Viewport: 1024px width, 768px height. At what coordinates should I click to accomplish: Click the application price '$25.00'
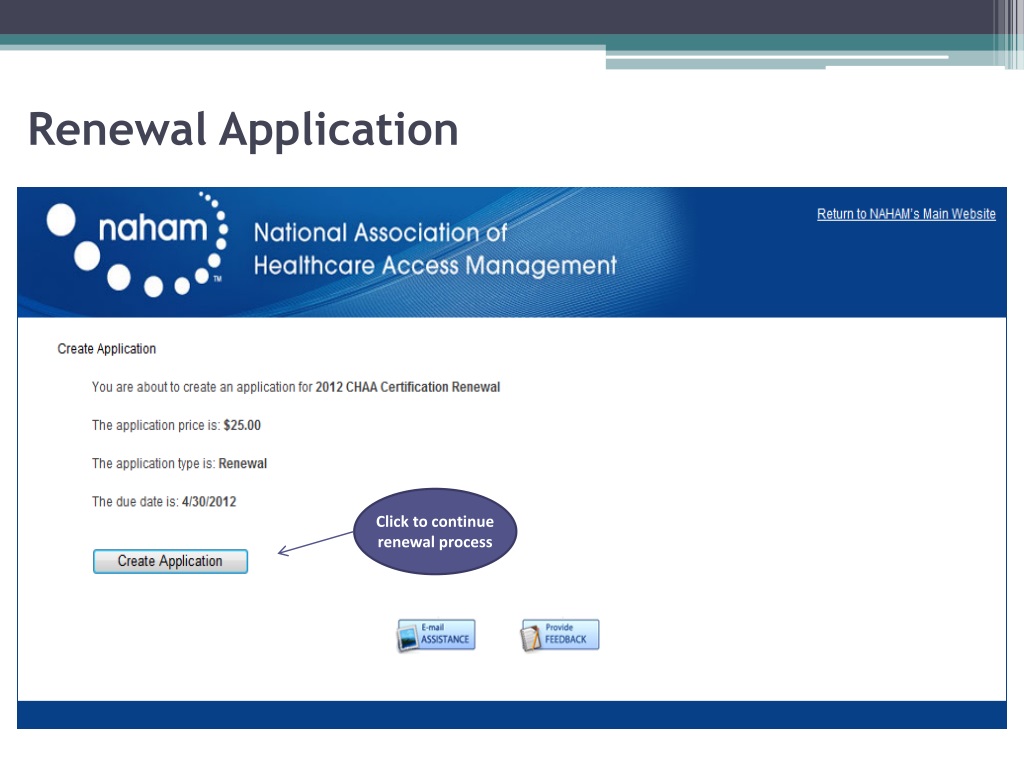(x=242, y=425)
